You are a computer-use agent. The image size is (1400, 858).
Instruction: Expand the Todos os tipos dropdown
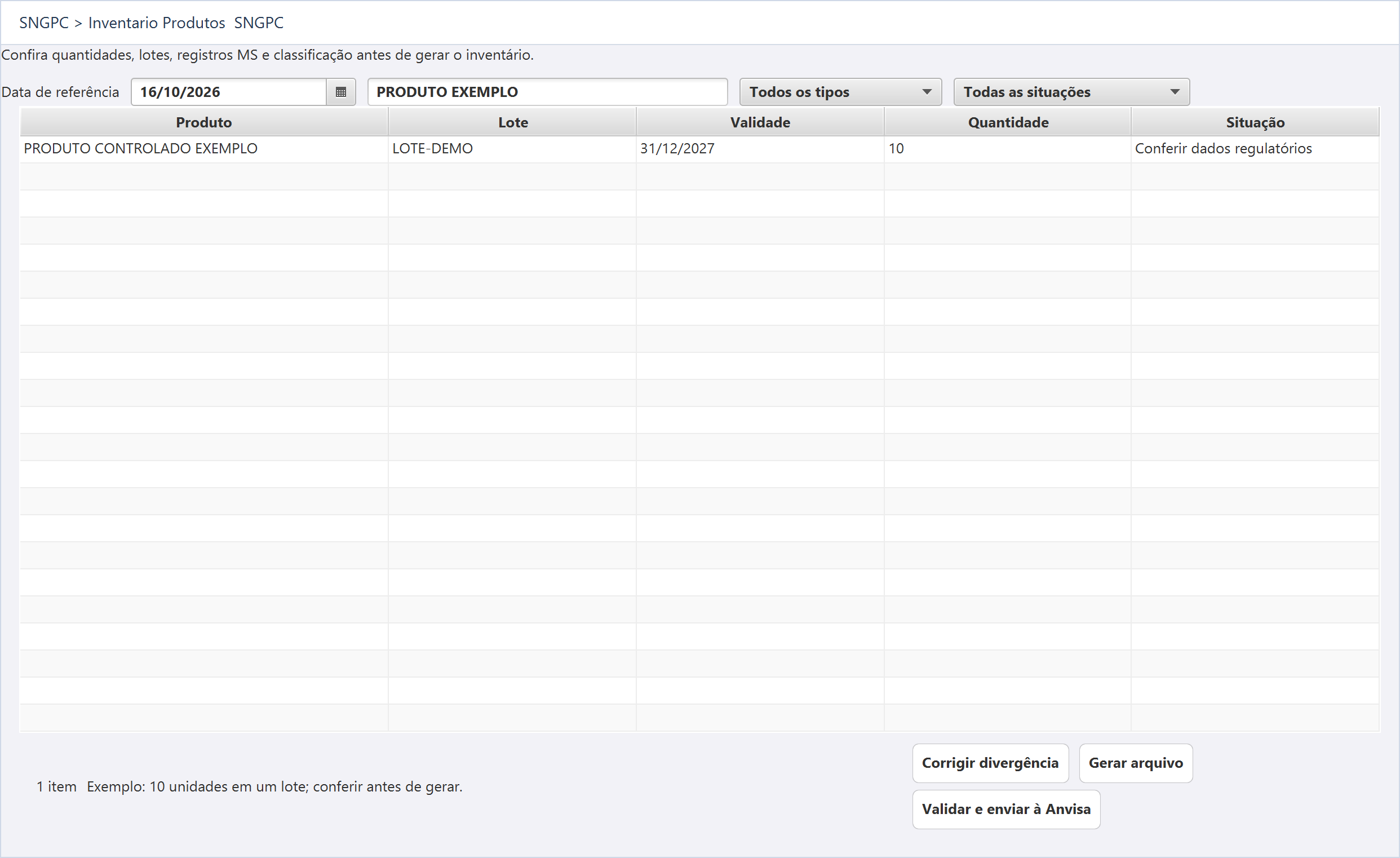[840, 92]
